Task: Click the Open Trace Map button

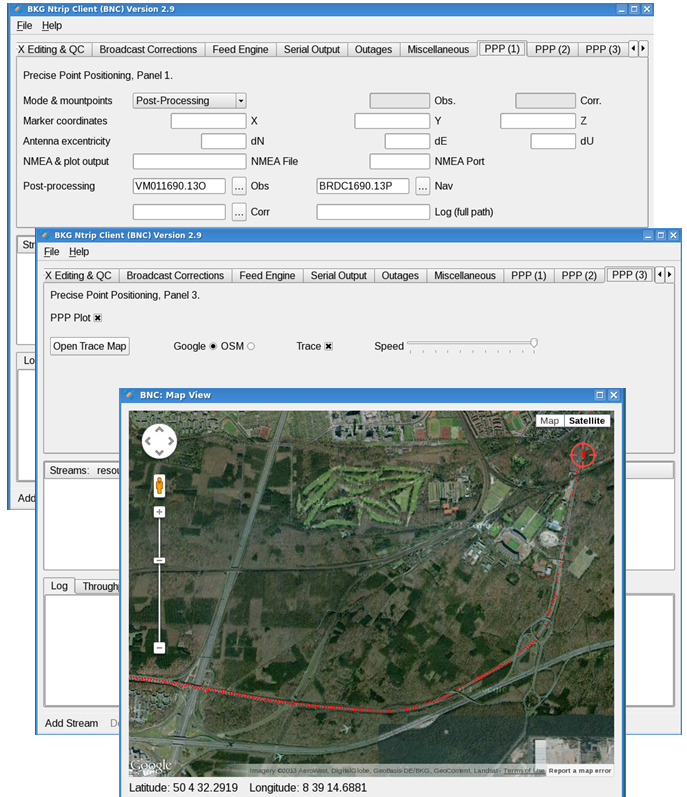Action: tap(90, 346)
